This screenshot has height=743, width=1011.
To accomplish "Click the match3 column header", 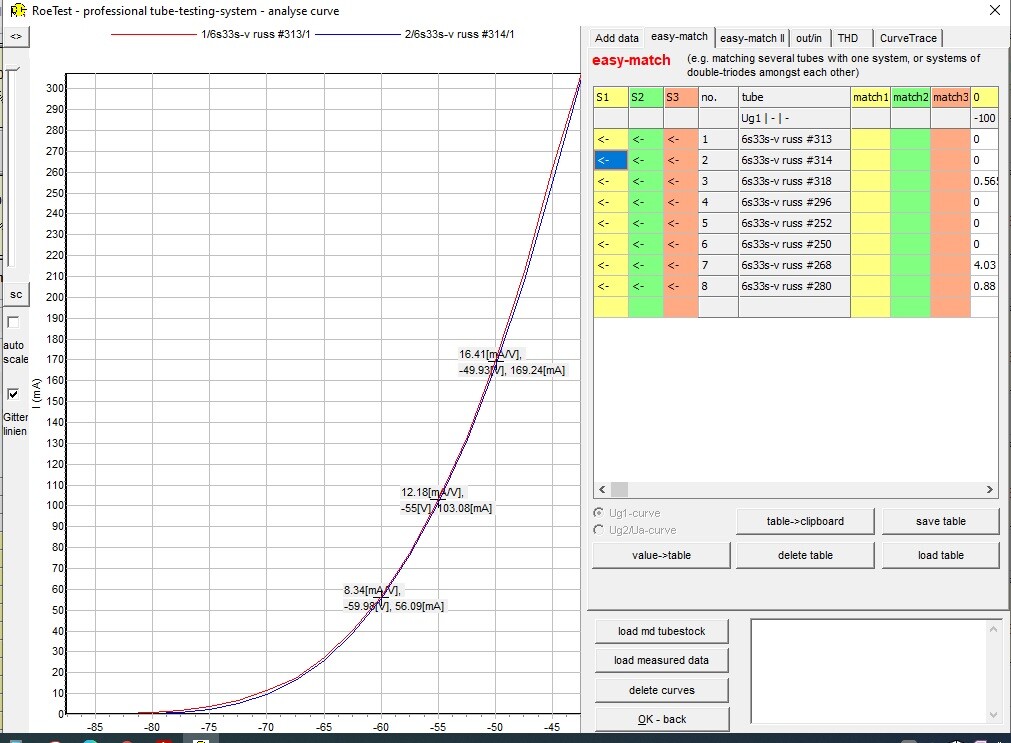I will point(950,97).
